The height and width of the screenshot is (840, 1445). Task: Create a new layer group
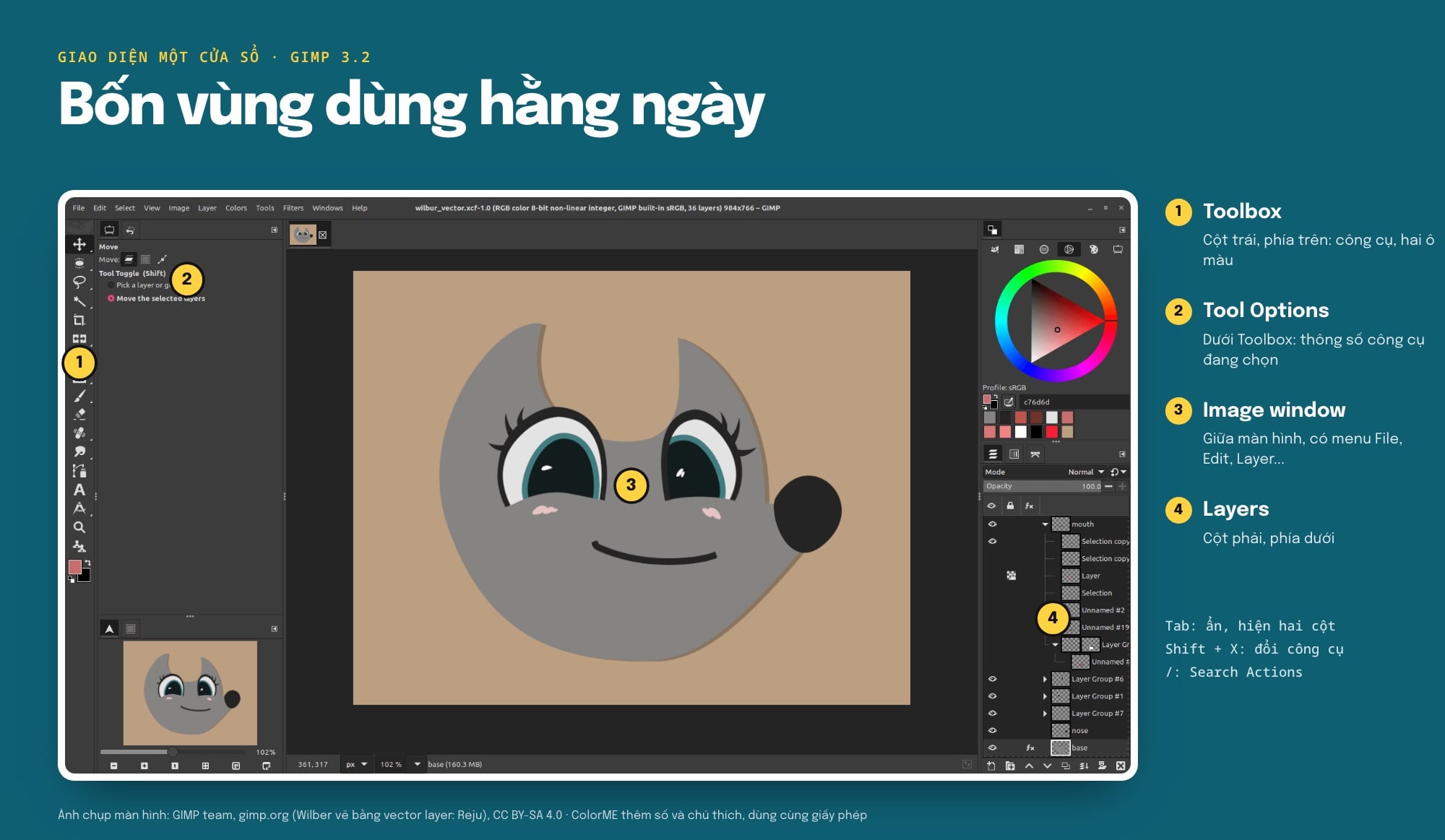point(1010,766)
